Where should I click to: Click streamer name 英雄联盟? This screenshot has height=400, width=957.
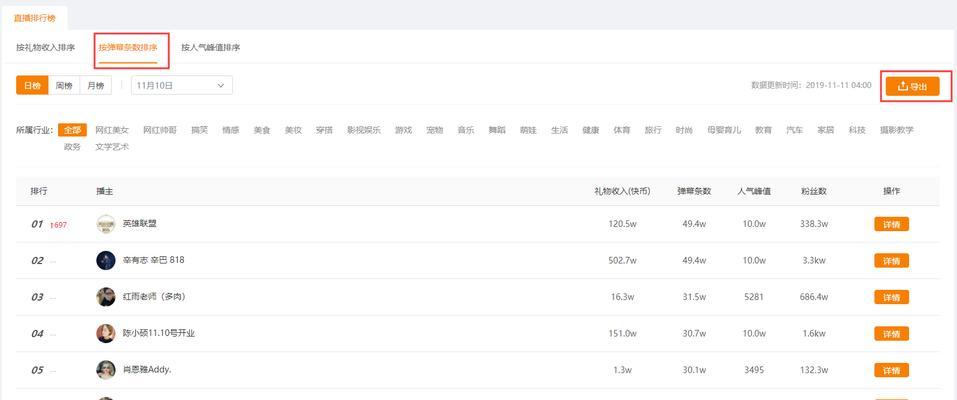pyautogui.click(x=140, y=224)
